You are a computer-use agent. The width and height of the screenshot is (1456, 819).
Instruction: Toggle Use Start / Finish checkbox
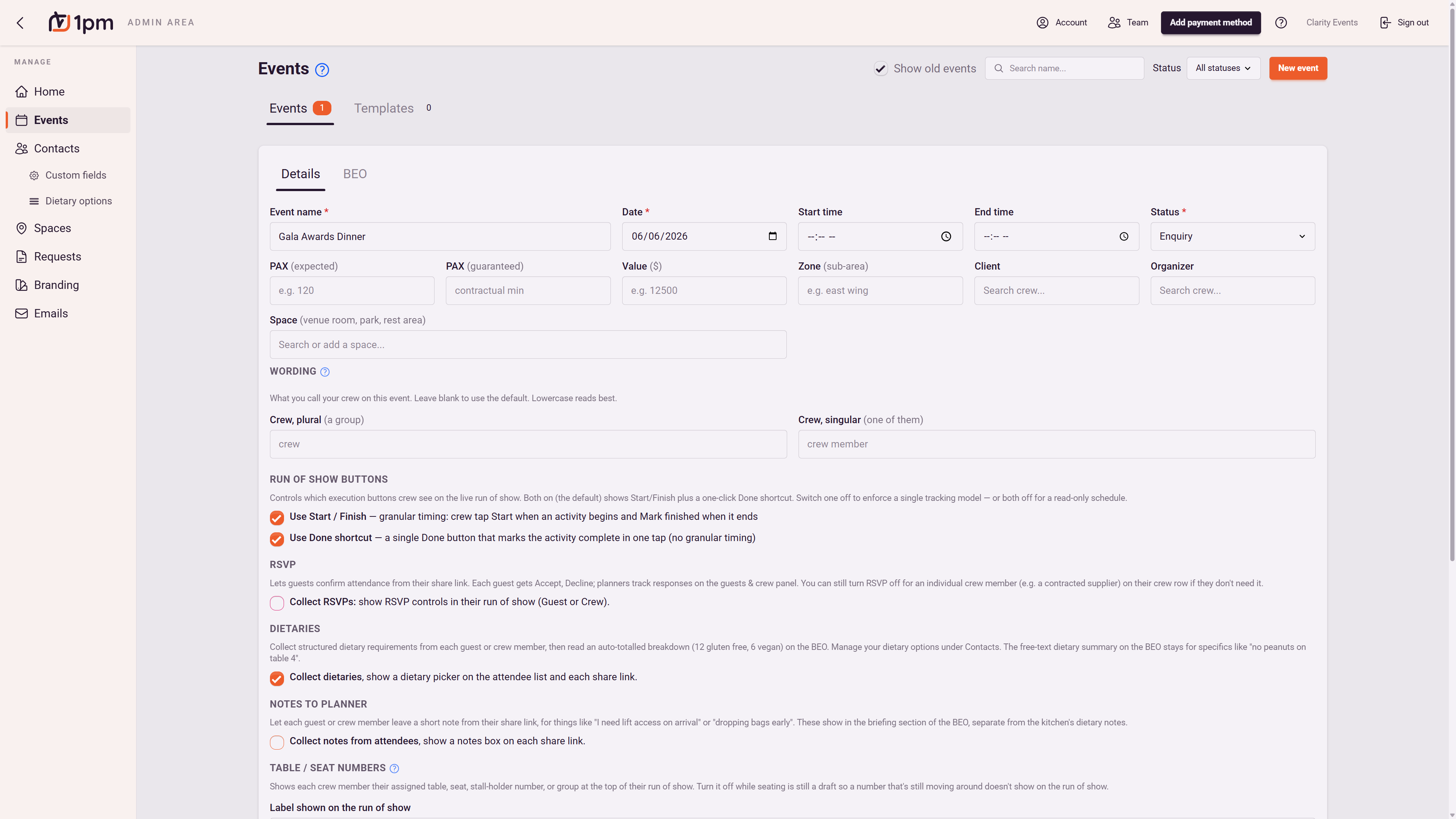pyautogui.click(x=276, y=518)
